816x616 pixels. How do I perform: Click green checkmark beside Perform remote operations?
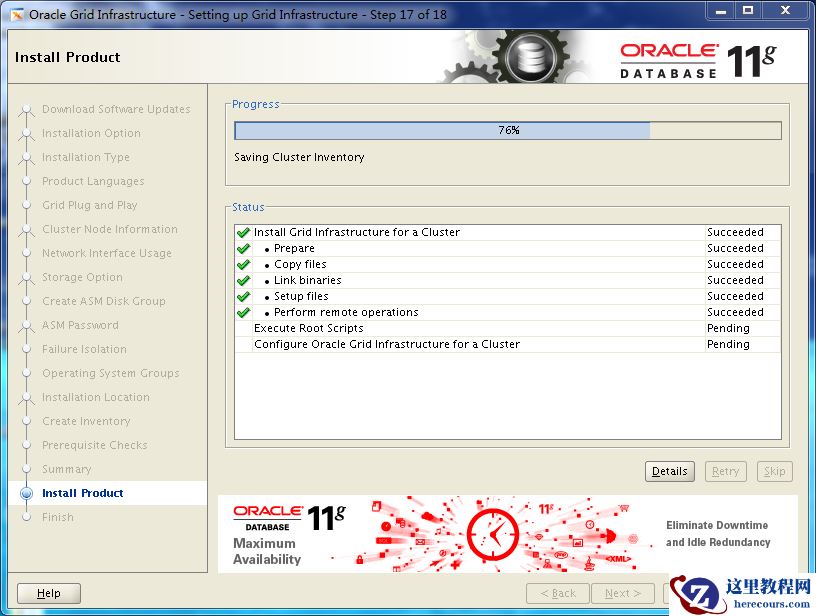(243, 313)
